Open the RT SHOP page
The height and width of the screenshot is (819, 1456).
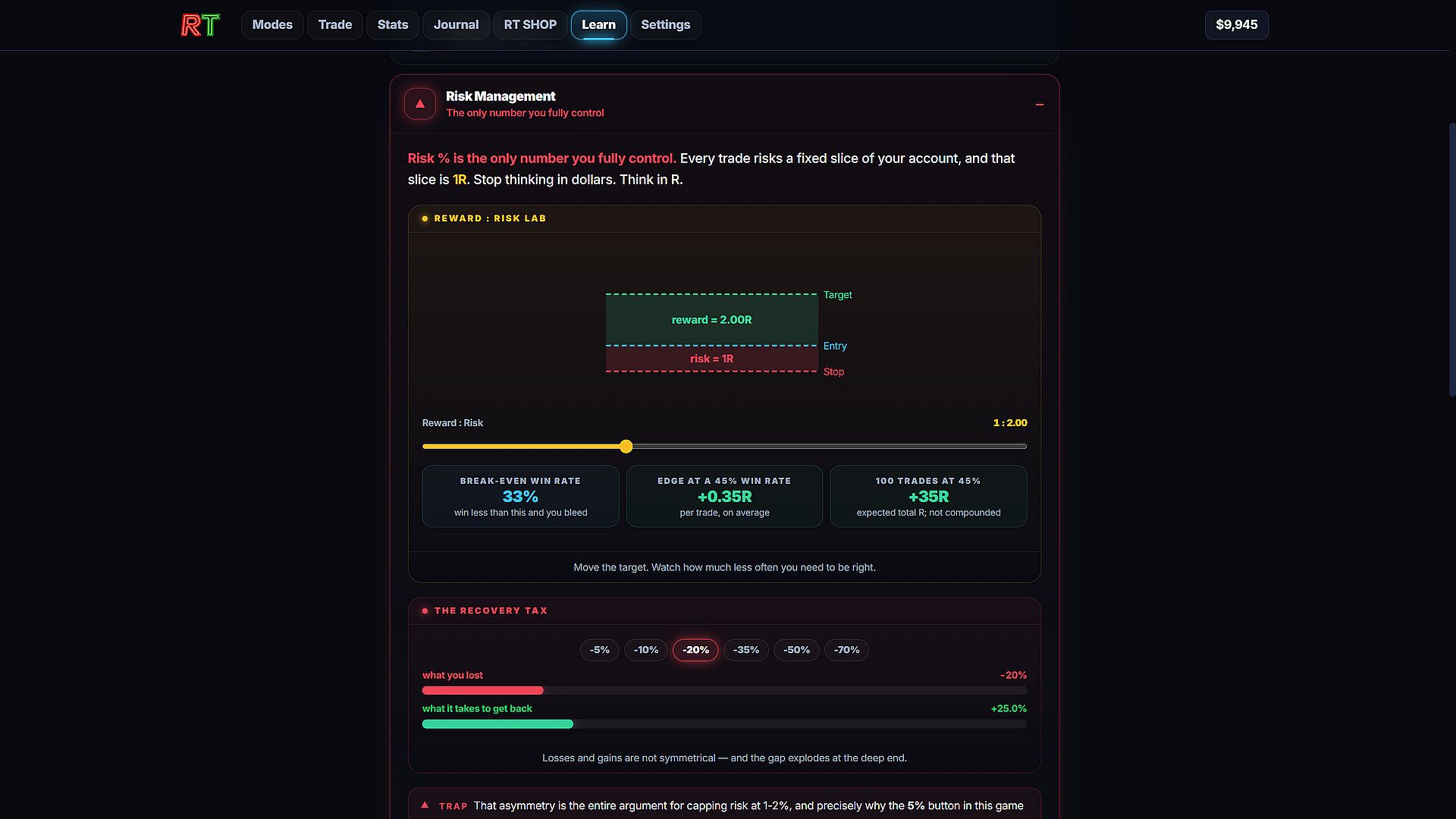click(x=530, y=25)
